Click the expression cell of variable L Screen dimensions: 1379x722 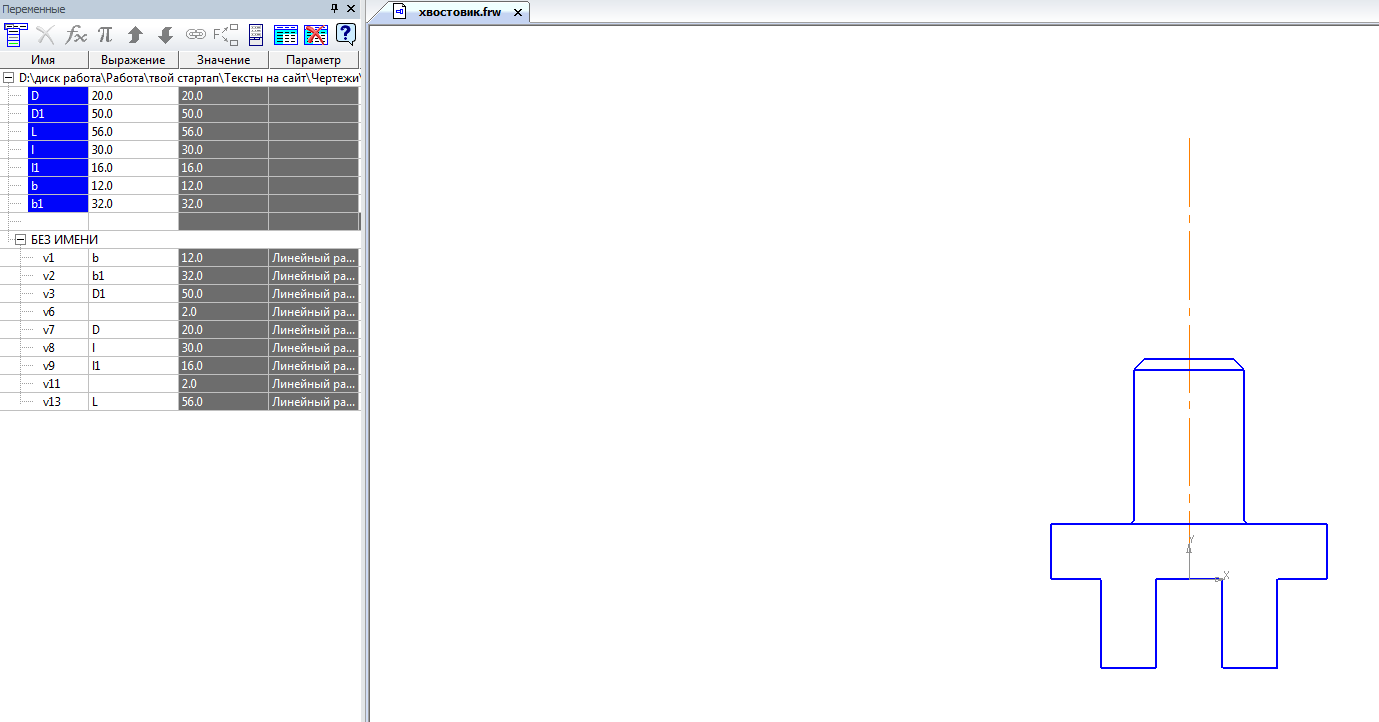tap(133, 132)
